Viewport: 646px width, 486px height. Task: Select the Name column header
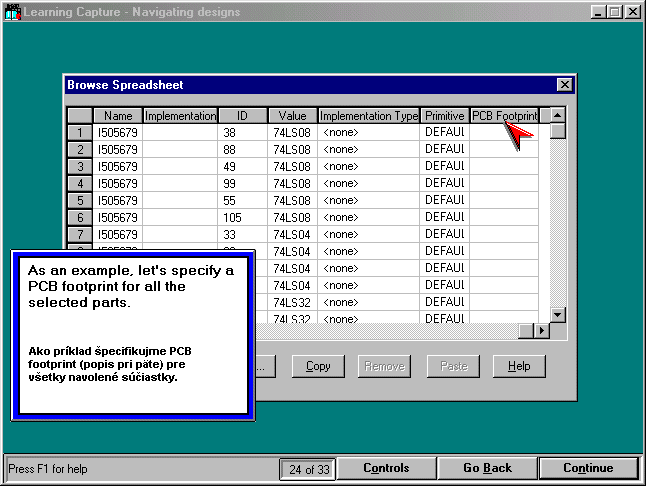pyautogui.click(x=118, y=116)
